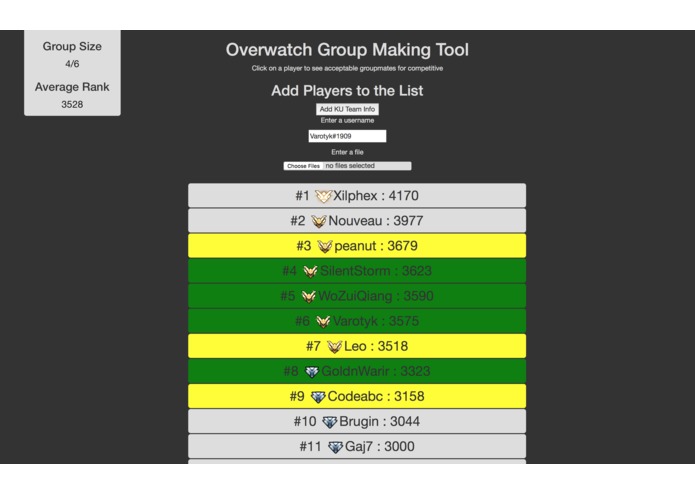Deselect player #6 Varotyk : 3575
The height and width of the screenshot is (494, 695).
point(357,321)
